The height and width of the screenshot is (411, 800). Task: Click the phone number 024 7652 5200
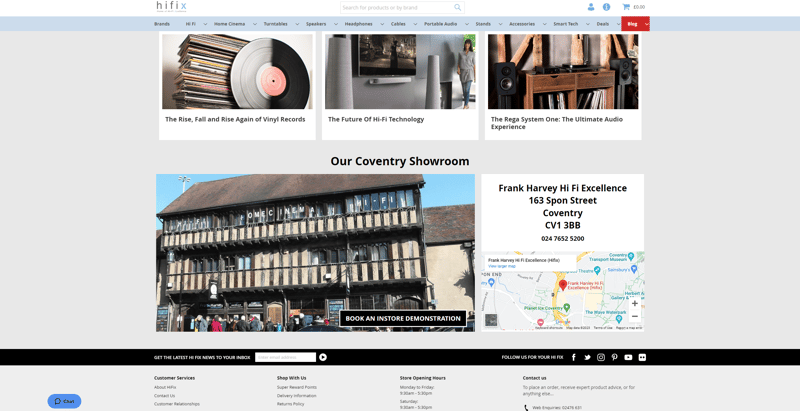coord(563,239)
